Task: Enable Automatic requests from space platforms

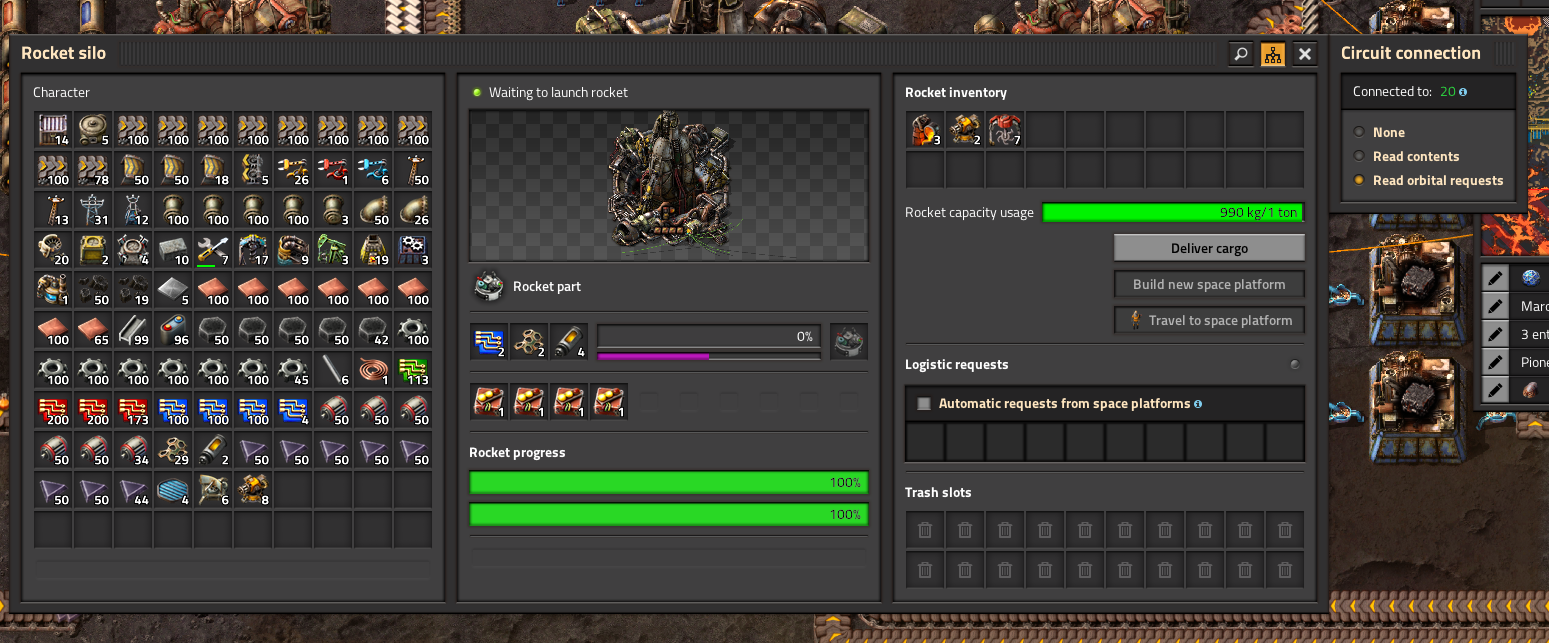Action: pyautogui.click(x=924, y=404)
